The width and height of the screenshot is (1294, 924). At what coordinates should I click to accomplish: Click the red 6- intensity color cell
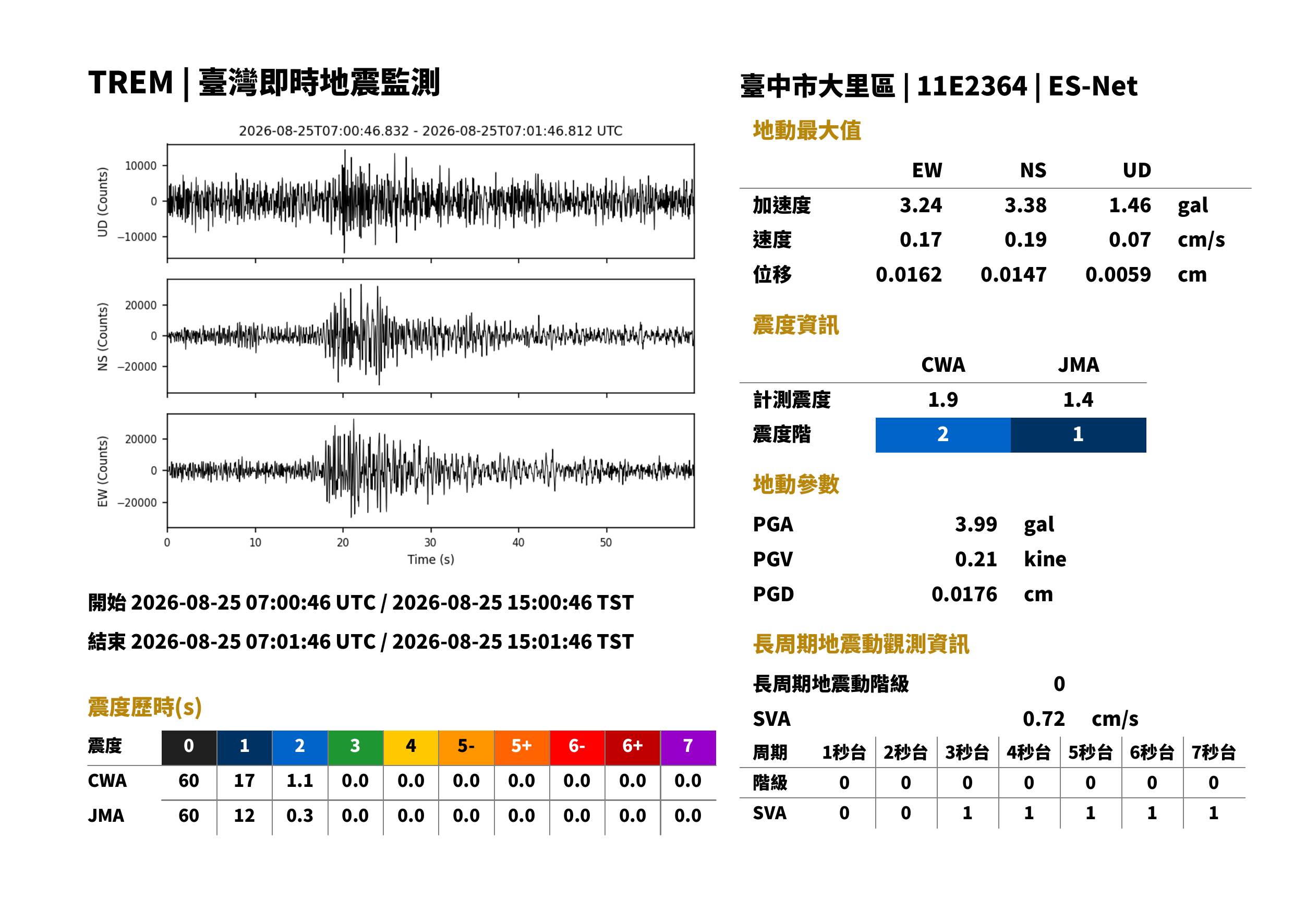577,748
